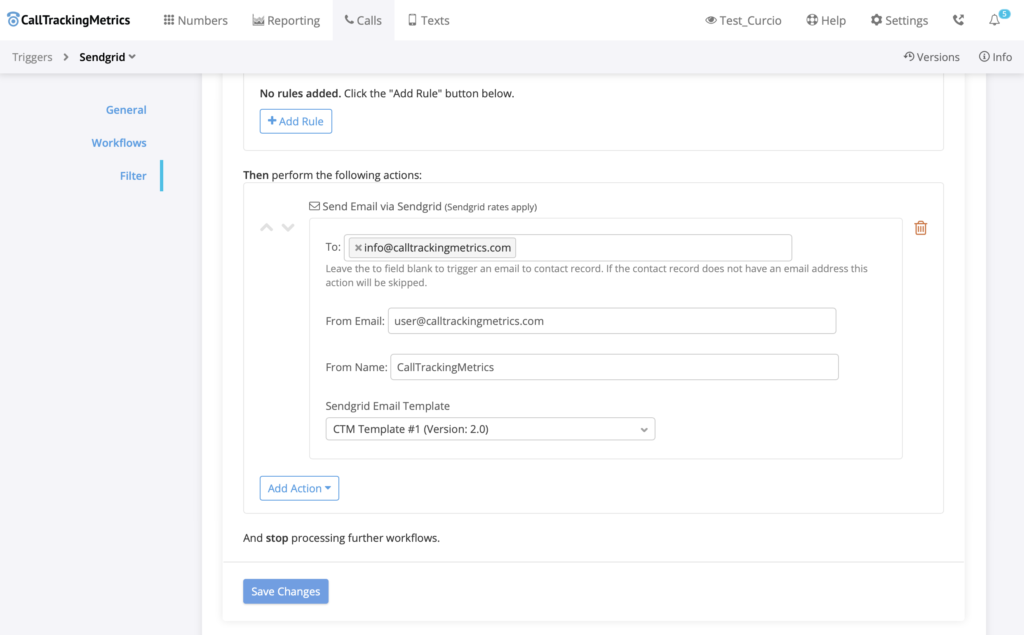Viewport: 1024px width, 635px height.
Task: Open the Add Action dropdown
Action: click(299, 488)
